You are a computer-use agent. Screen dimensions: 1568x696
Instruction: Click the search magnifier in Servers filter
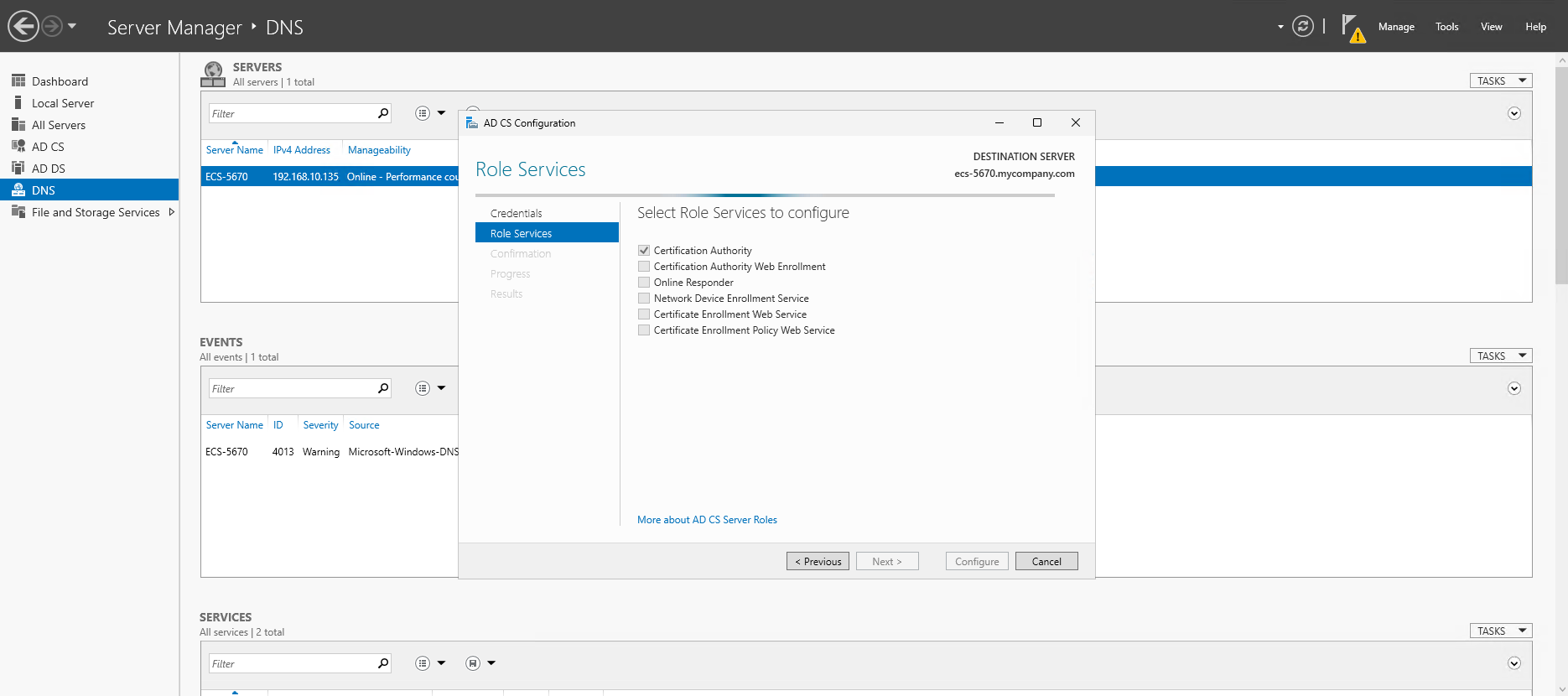[x=383, y=113]
